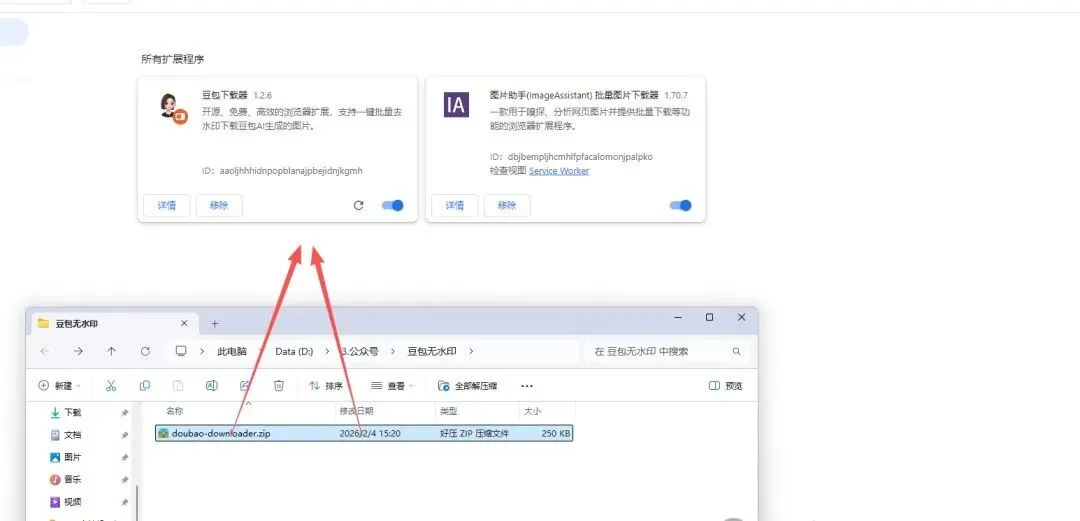Open the Service Worker inspect link

coord(559,171)
